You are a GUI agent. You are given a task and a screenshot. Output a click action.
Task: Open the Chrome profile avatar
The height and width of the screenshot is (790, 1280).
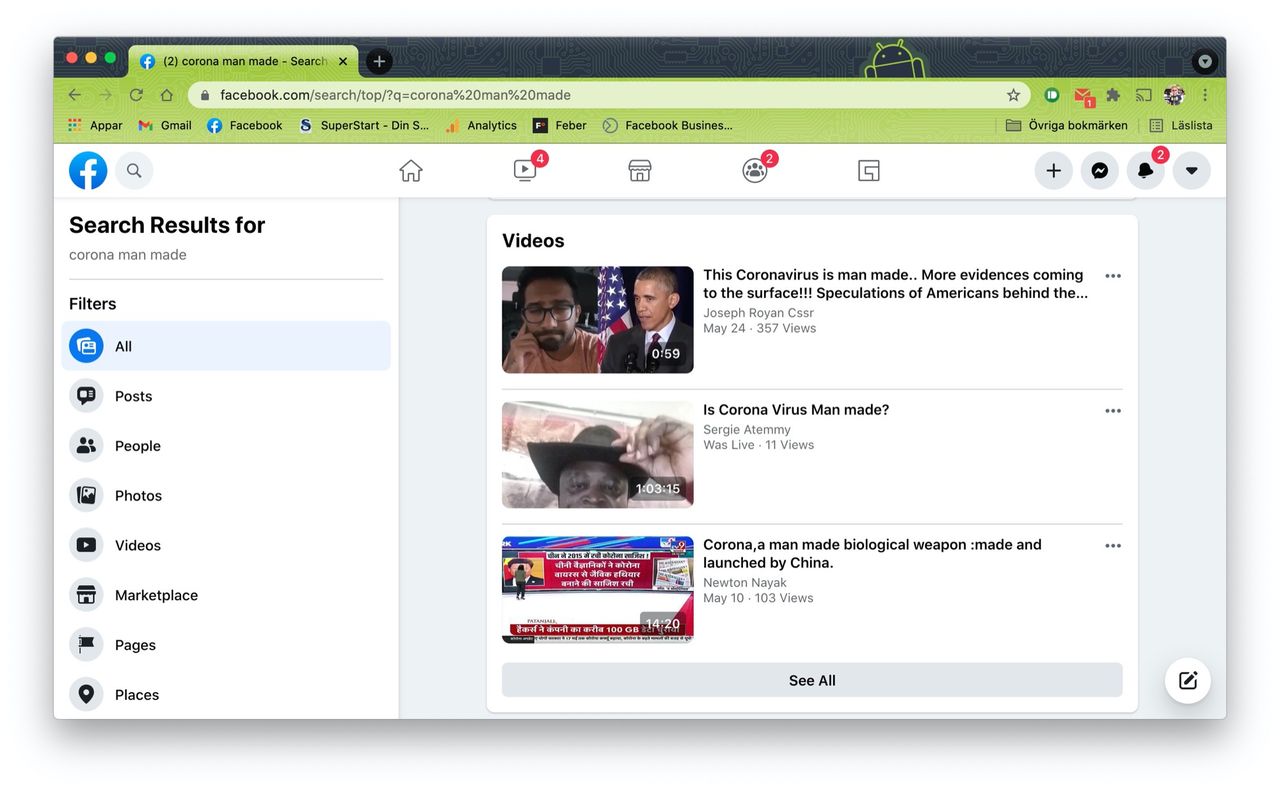click(1174, 95)
